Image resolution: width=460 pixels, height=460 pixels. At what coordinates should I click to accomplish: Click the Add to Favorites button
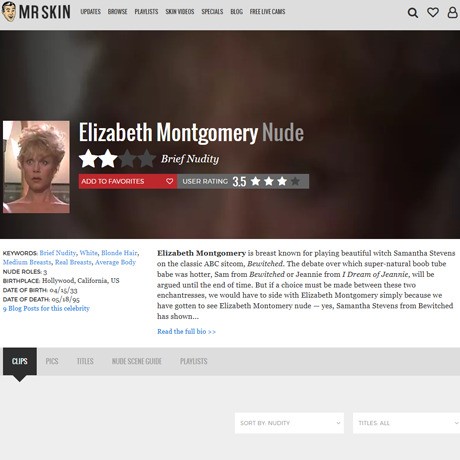tap(128, 181)
